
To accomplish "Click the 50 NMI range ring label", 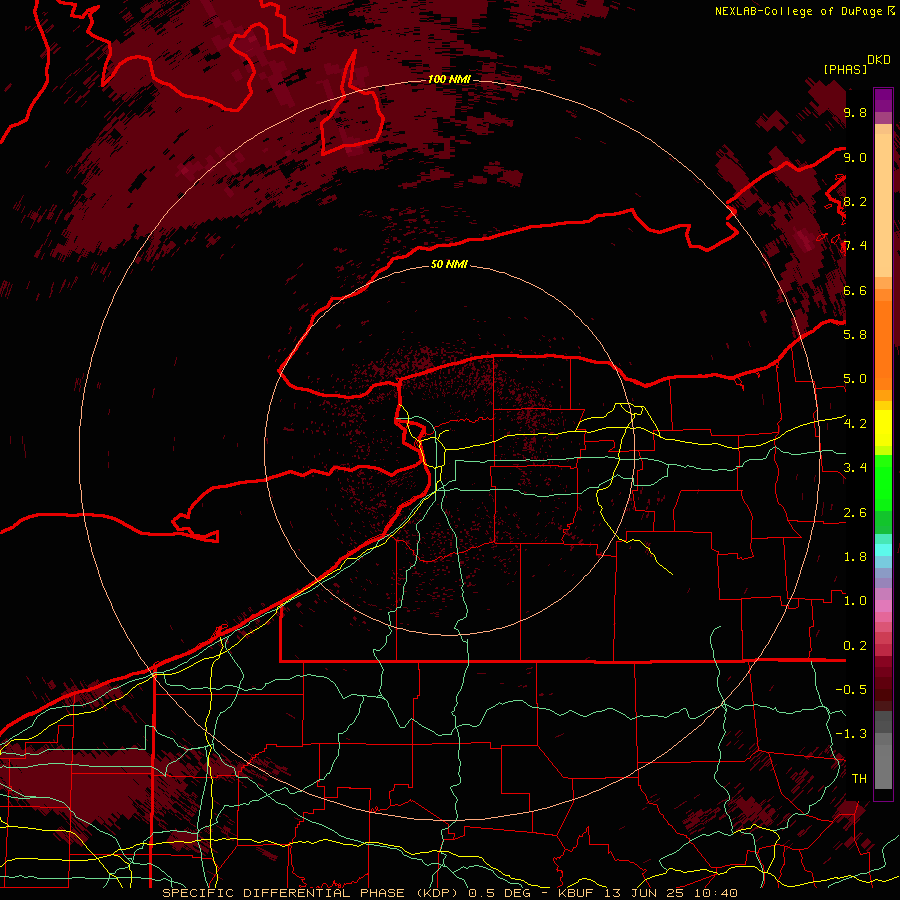I will tap(449, 264).
